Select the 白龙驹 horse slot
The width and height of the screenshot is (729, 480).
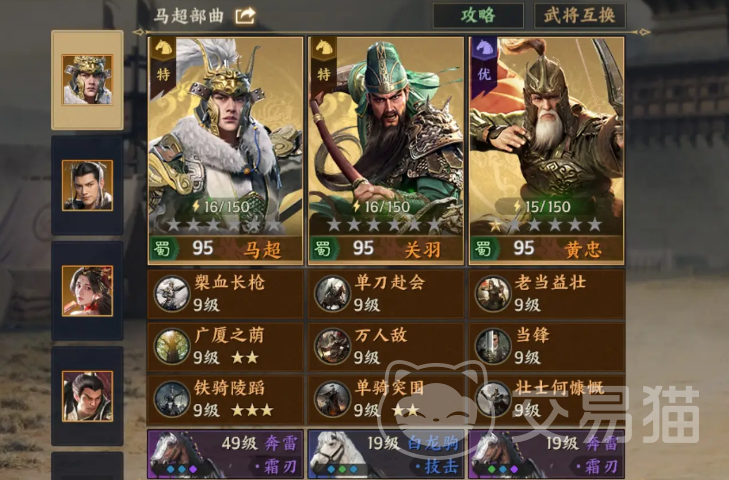tap(386, 454)
